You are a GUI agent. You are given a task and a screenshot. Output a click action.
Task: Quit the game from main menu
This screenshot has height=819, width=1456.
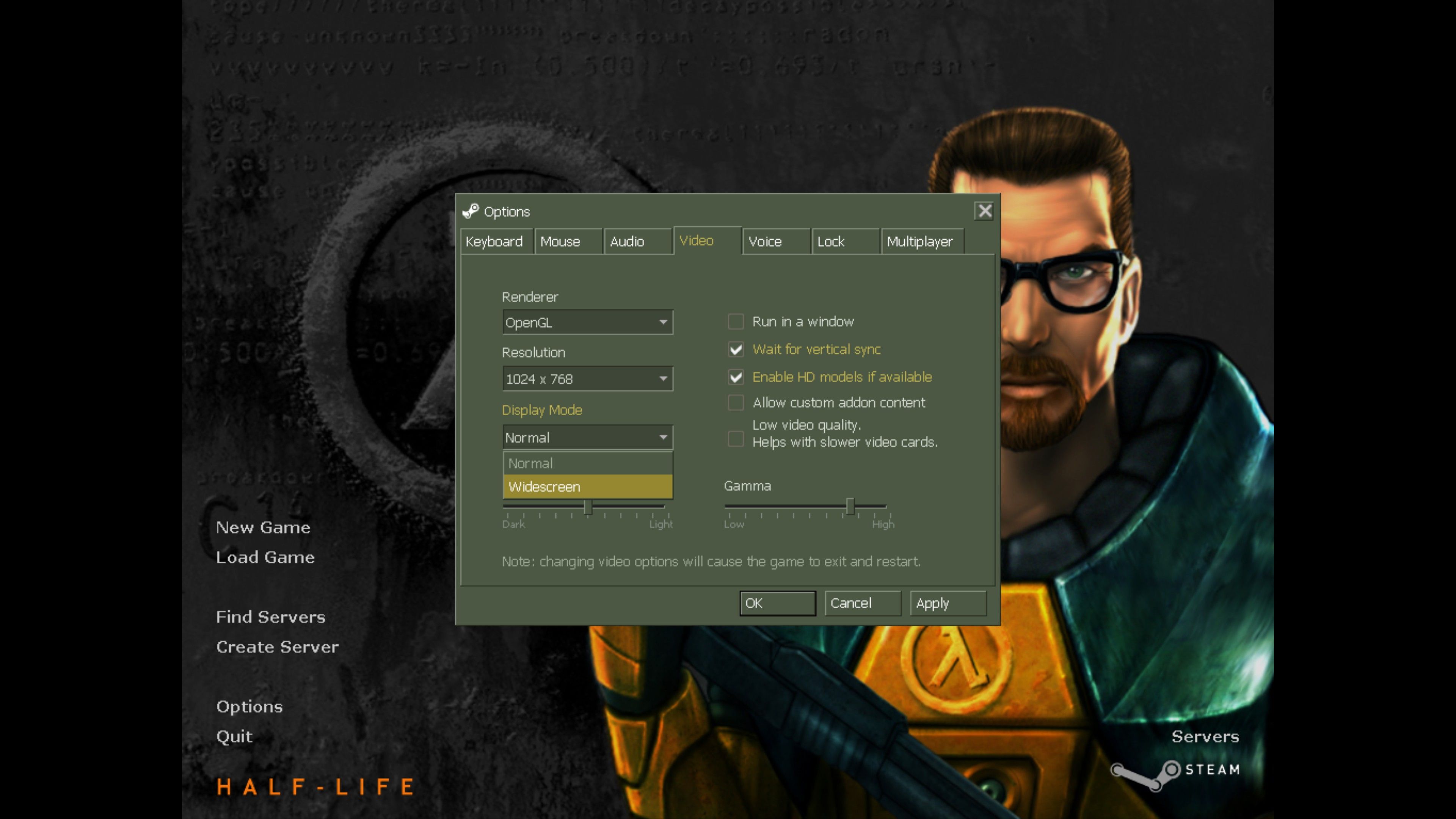(234, 736)
